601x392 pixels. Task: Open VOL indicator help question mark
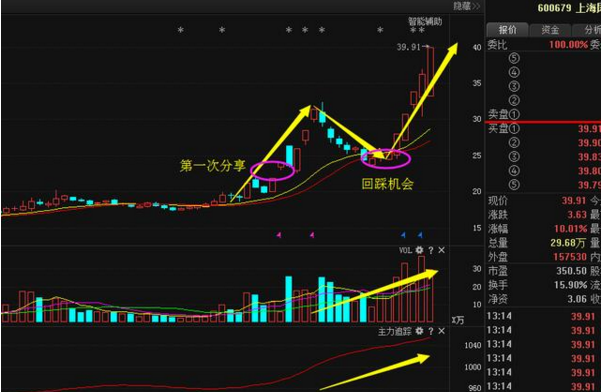pos(431,250)
